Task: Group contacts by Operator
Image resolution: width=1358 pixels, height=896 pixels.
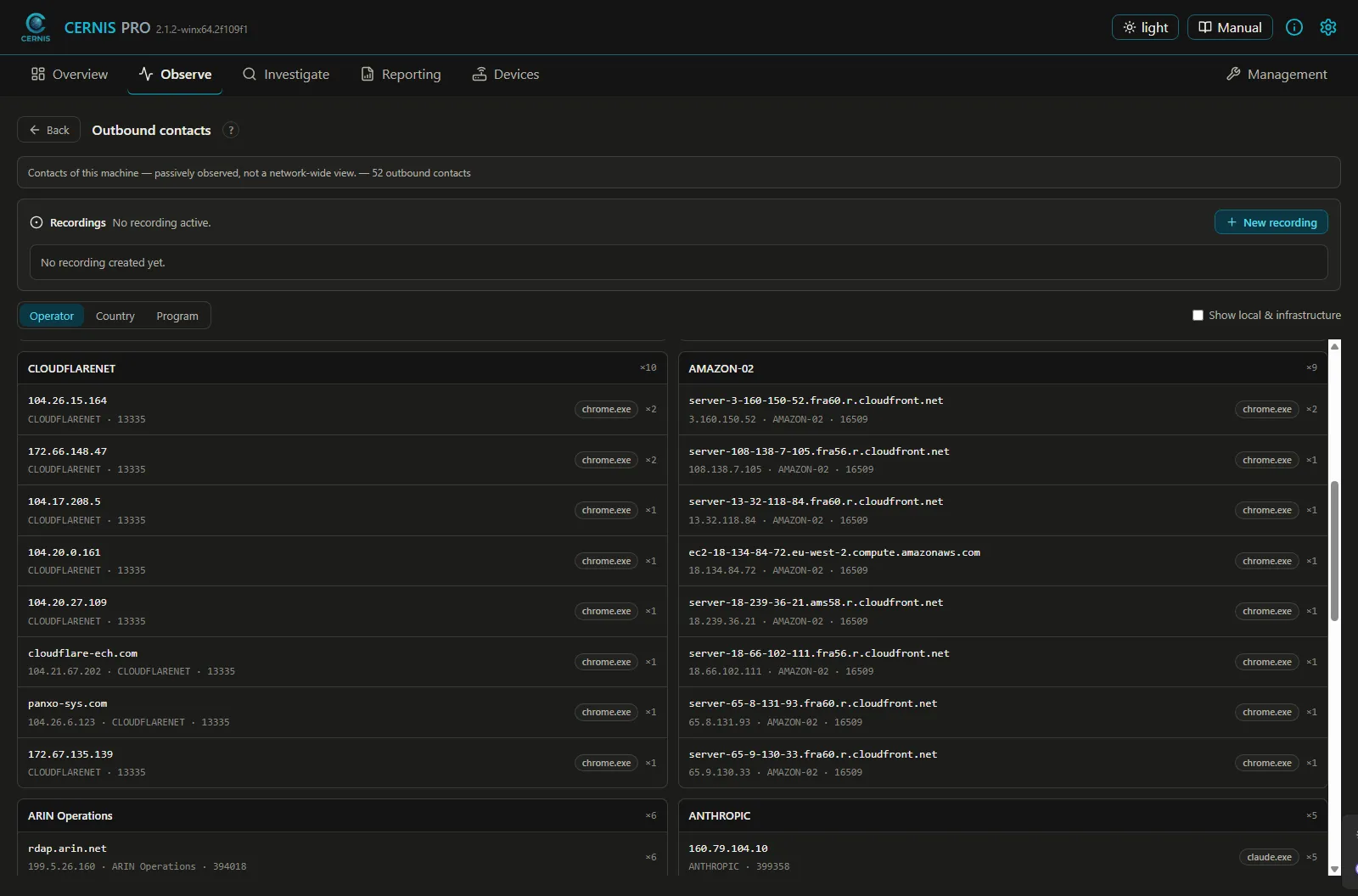Action: click(52, 316)
